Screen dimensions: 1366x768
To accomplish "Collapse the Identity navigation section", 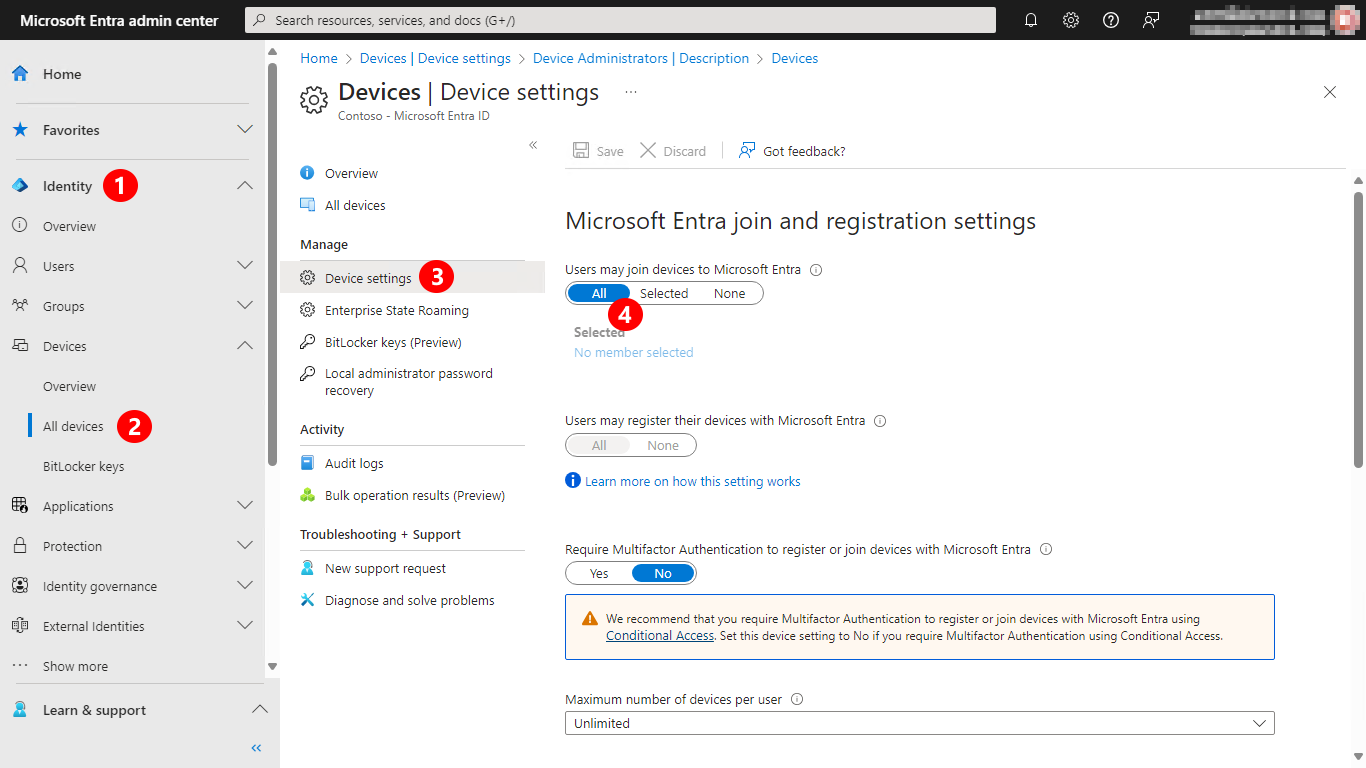I will point(245,185).
